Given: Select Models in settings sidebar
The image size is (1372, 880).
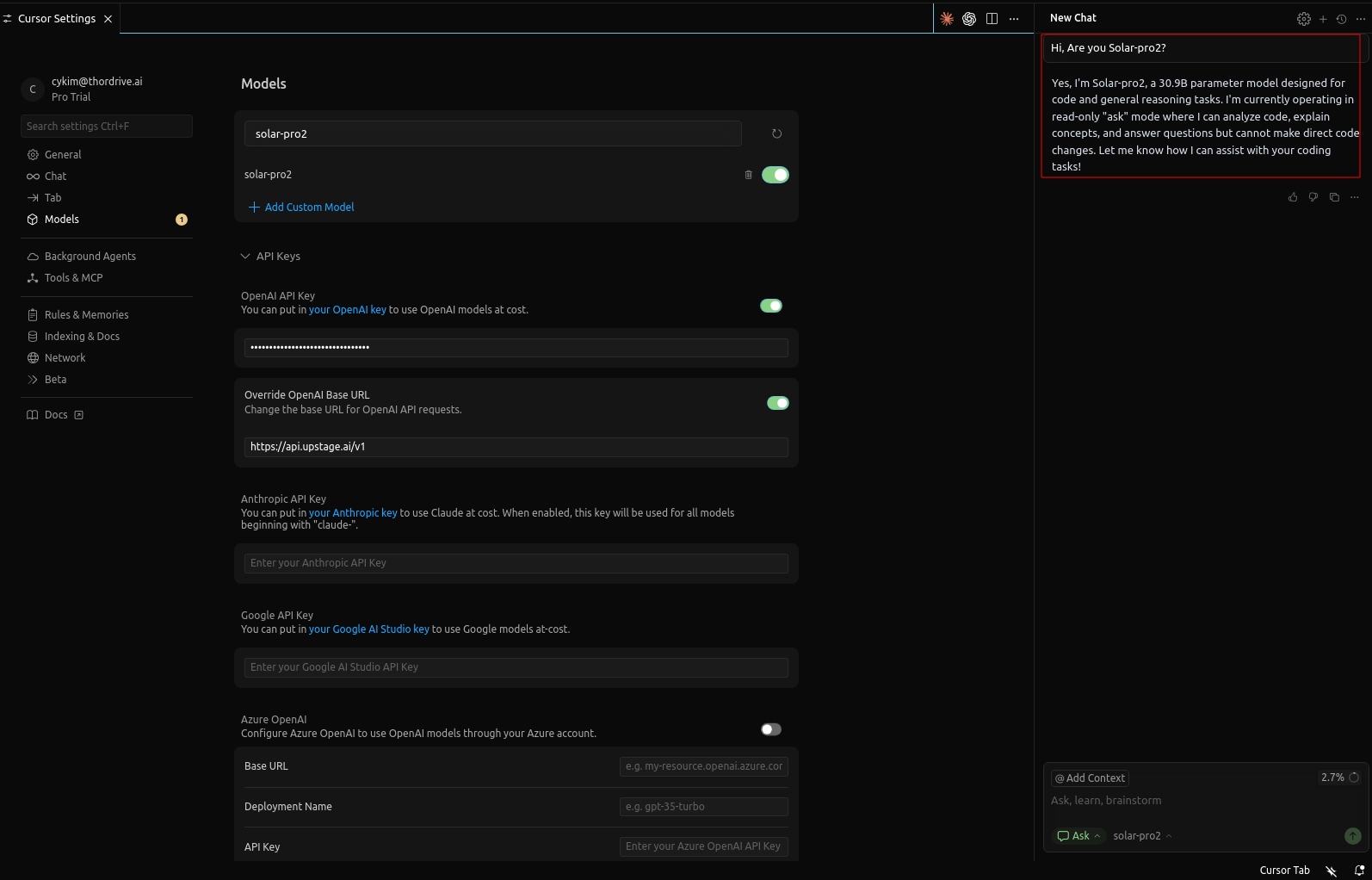Looking at the screenshot, I should pyautogui.click(x=107, y=220).
